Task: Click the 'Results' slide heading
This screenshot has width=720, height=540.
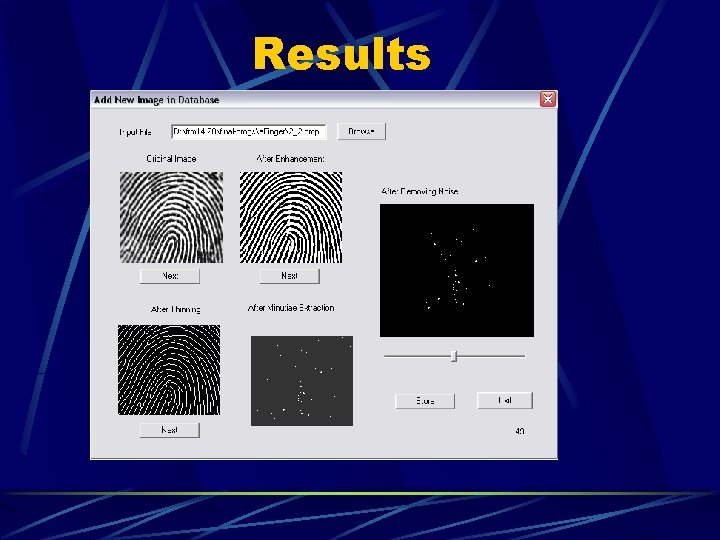Action: pos(342,54)
